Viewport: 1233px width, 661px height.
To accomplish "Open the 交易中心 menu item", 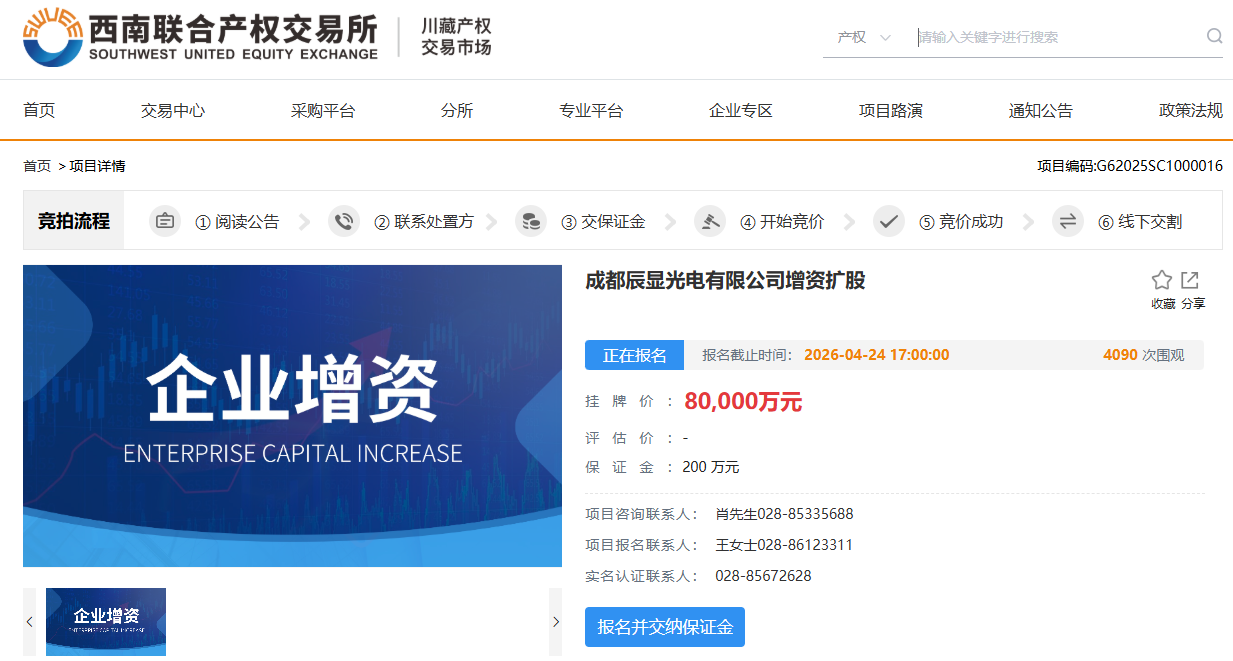I will coord(173,111).
